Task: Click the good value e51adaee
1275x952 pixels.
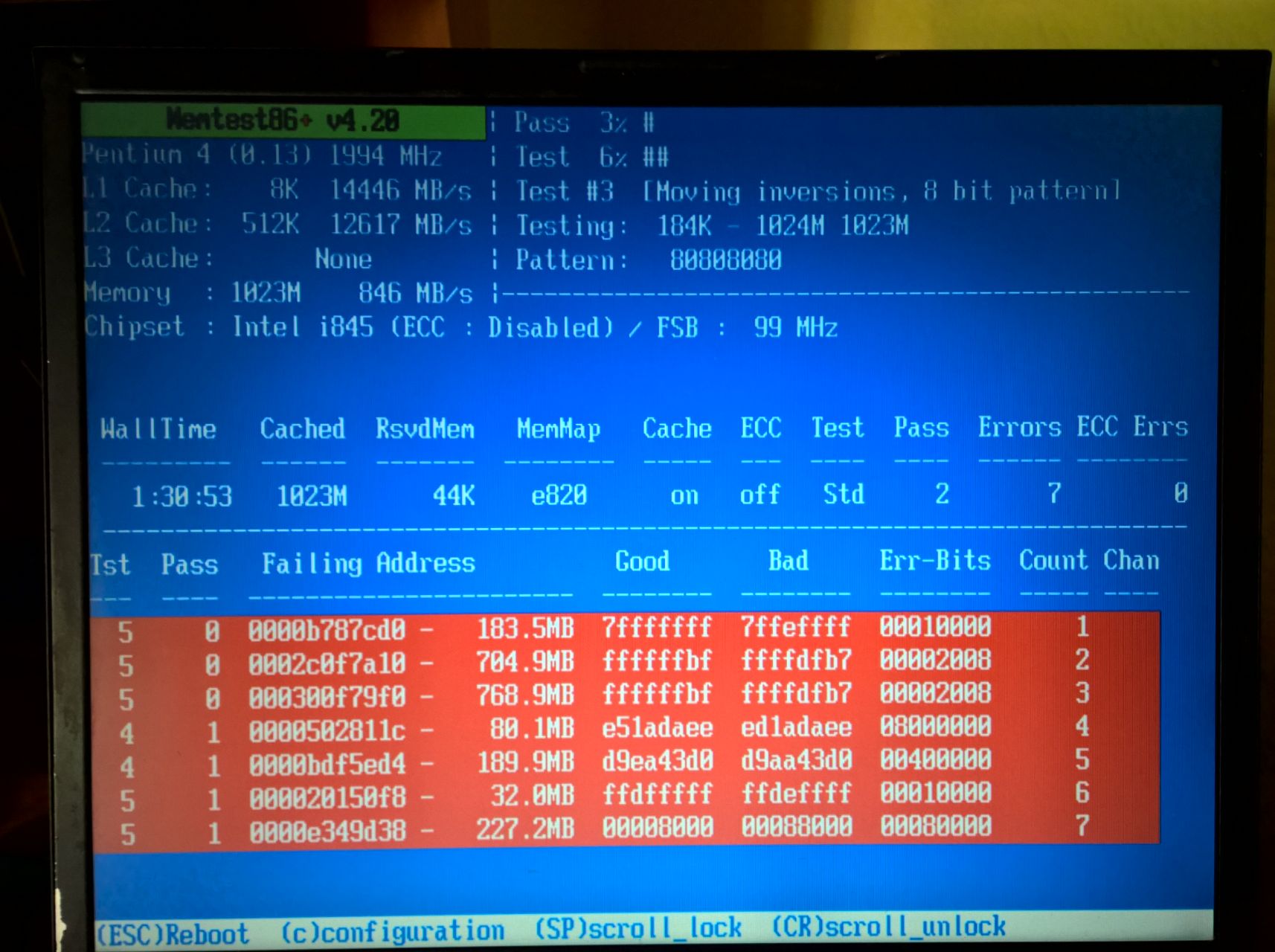Action: [658, 727]
